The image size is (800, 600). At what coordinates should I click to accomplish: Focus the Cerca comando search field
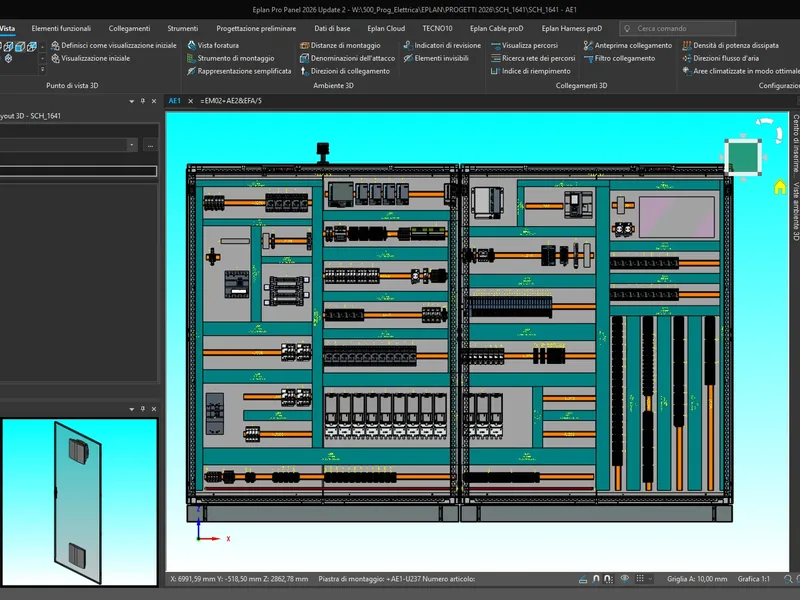678,29
